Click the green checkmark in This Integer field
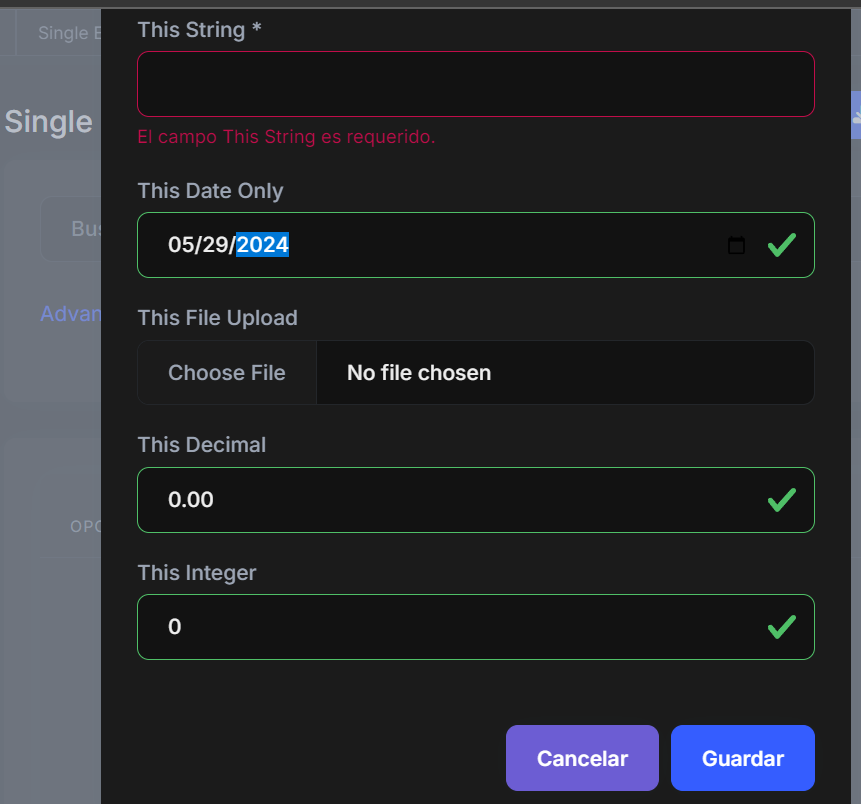The height and width of the screenshot is (804, 861). tap(781, 627)
